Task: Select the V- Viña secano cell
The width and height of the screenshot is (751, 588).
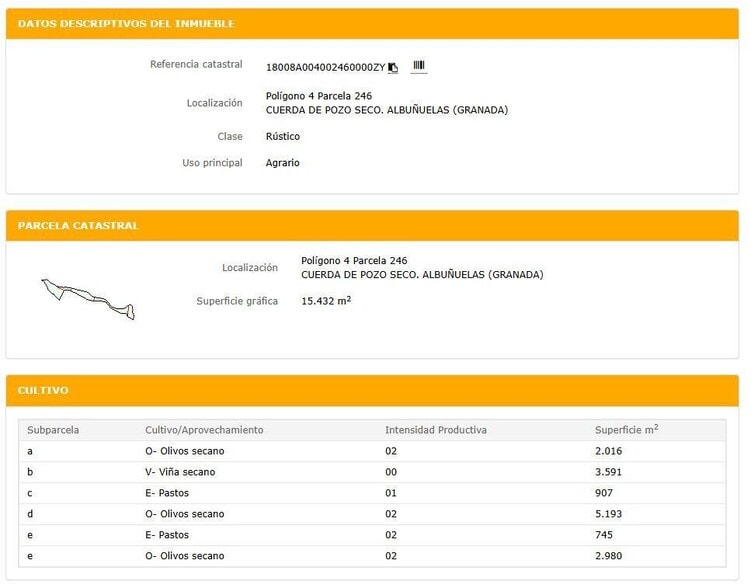Action: (180, 472)
